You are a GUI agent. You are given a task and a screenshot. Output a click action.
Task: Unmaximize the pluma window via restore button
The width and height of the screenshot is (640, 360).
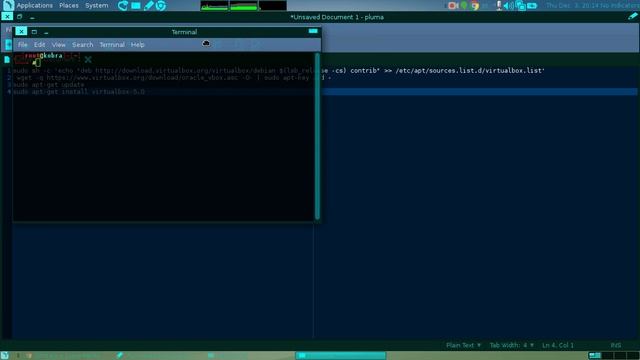[x=20, y=17]
